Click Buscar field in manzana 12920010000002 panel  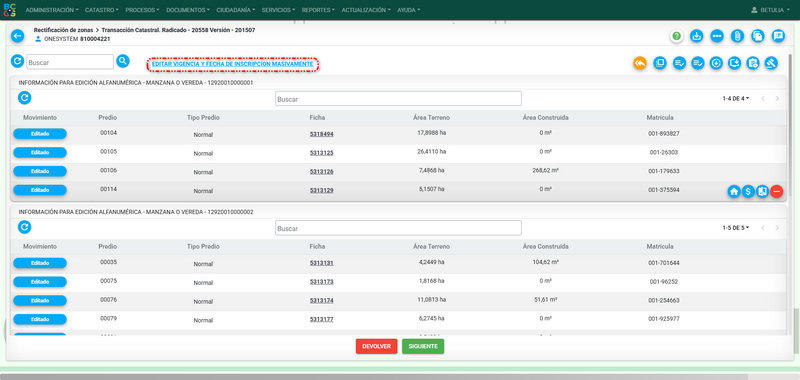(x=398, y=228)
